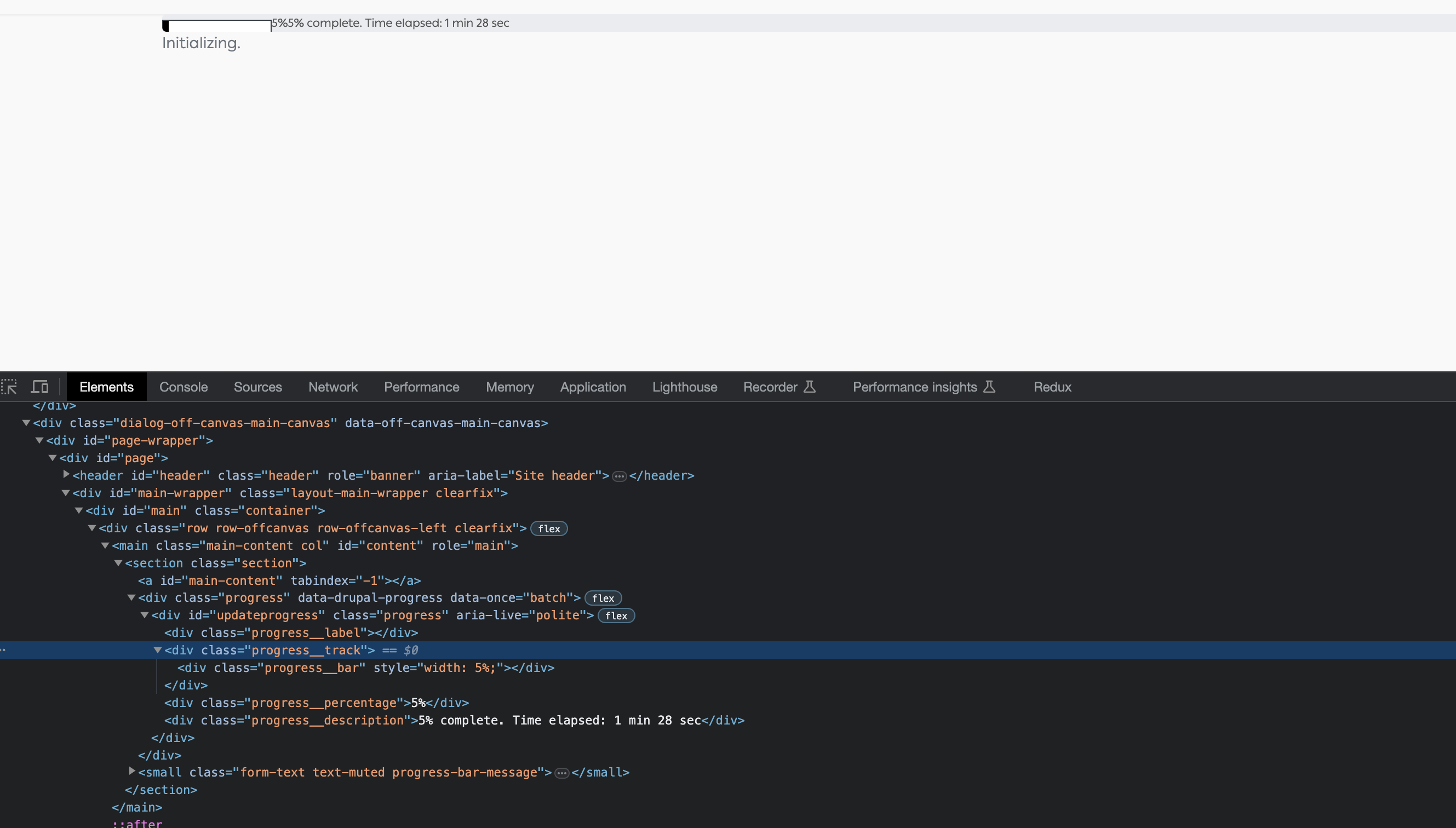
Task: Switch to the Console tab
Action: pyautogui.click(x=183, y=387)
